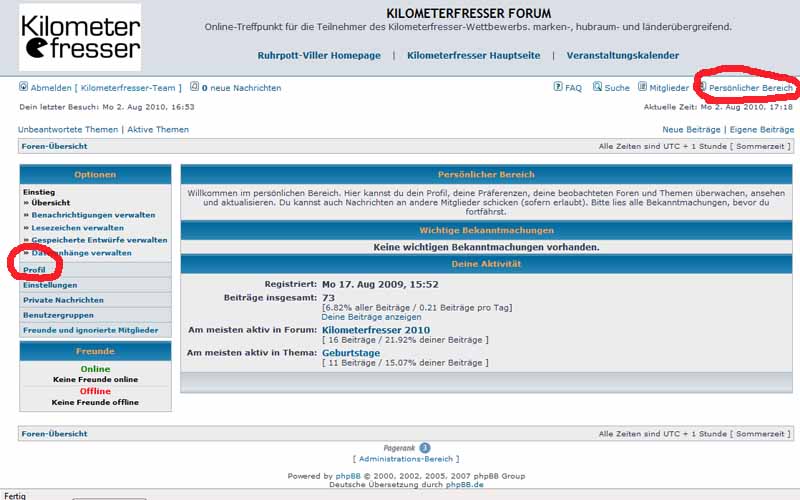The height and width of the screenshot is (500, 800).
Task: Click the new messages envelope icon
Action: point(194,87)
